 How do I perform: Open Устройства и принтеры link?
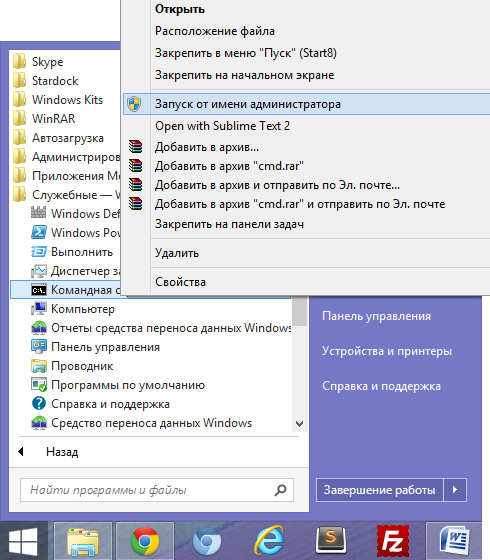(387, 351)
